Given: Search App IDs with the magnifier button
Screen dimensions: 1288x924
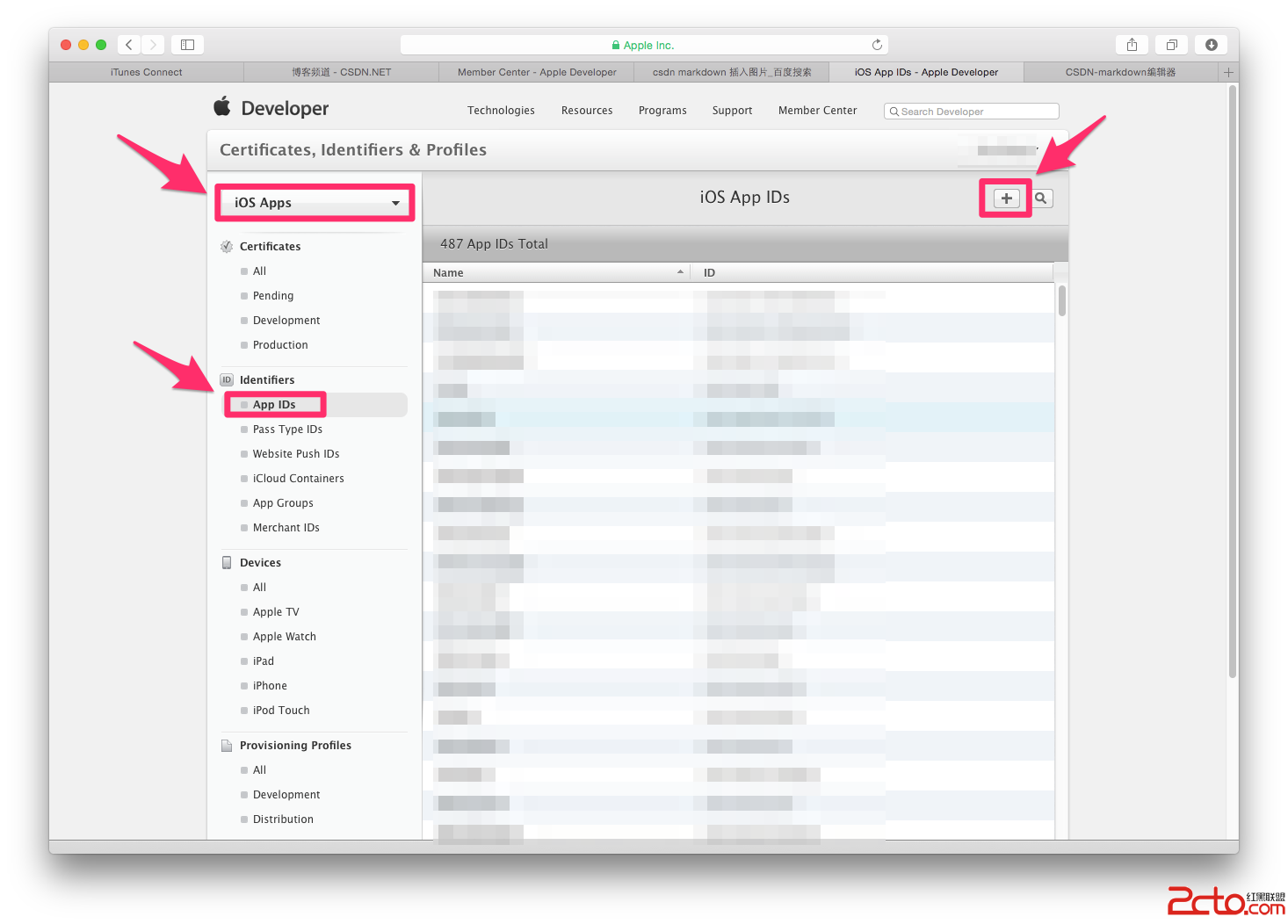Looking at the screenshot, I should click(x=1041, y=199).
